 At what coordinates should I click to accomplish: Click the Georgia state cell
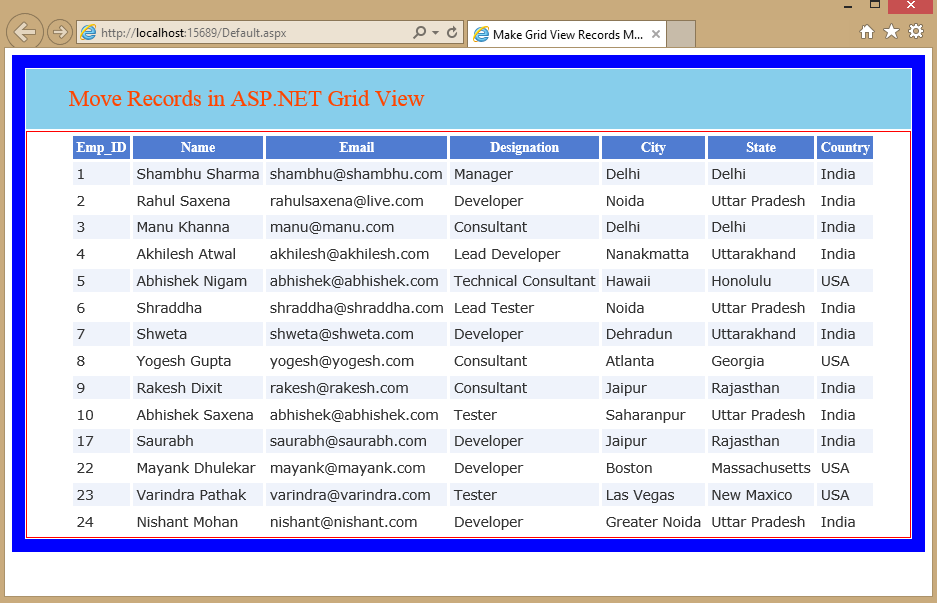click(x=761, y=361)
